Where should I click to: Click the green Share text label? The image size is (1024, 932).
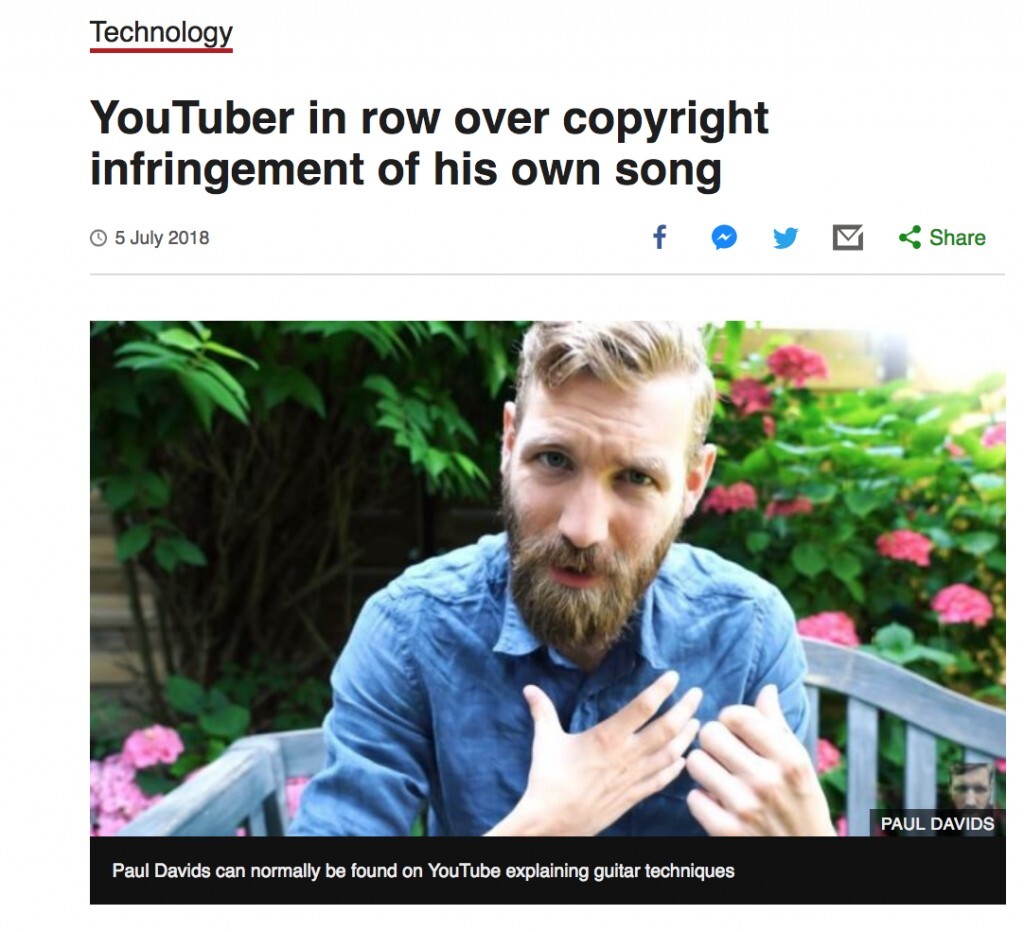pos(957,238)
